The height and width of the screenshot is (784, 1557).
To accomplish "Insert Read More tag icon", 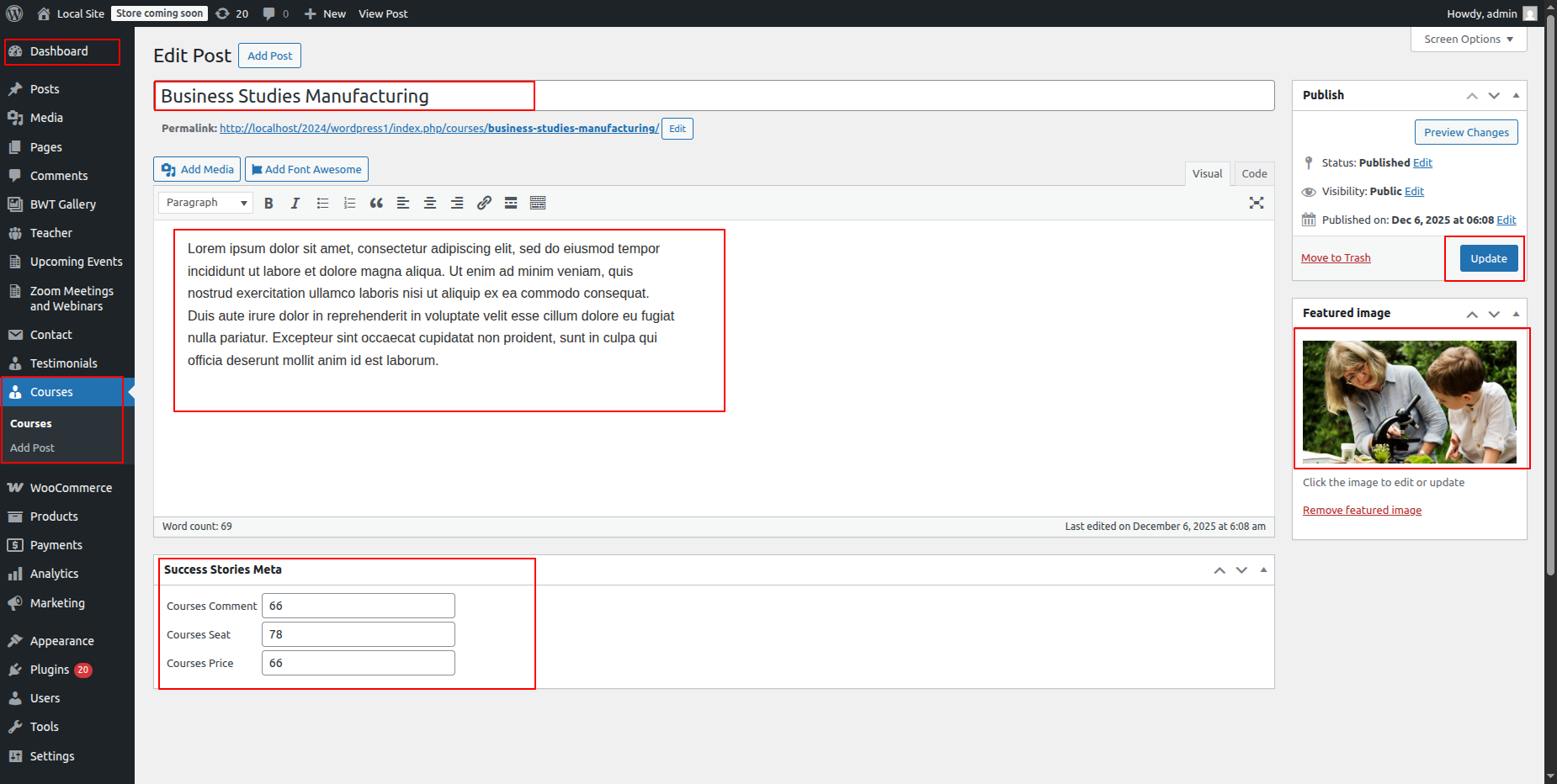I will pyautogui.click(x=511, y=204).
